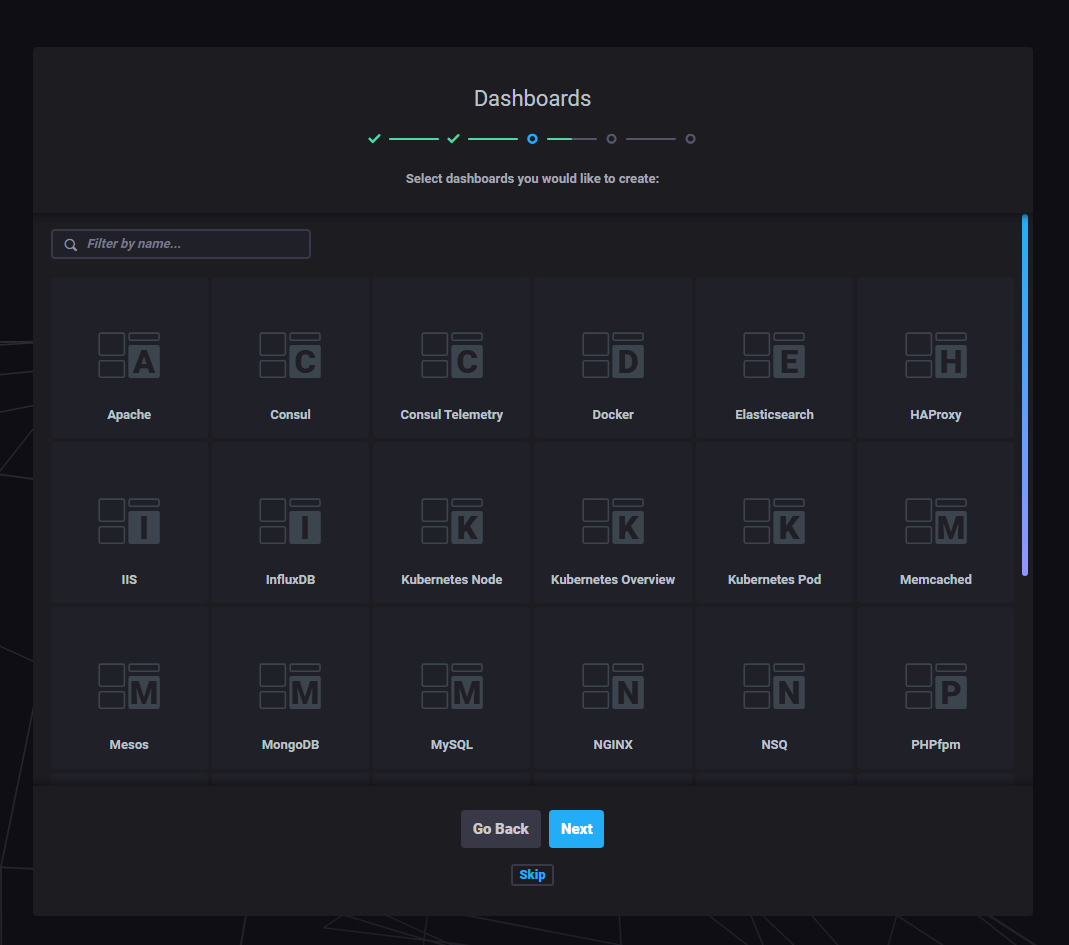Screen dimensions: 1069x945
Task: Select the Apache dashboard card icon
Action: [129, 355]
